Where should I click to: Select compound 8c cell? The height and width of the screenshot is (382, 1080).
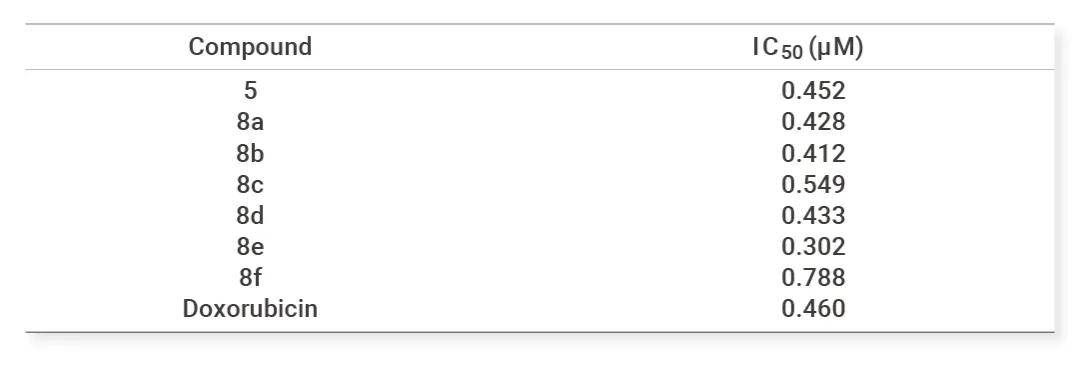tap(250, 184)
